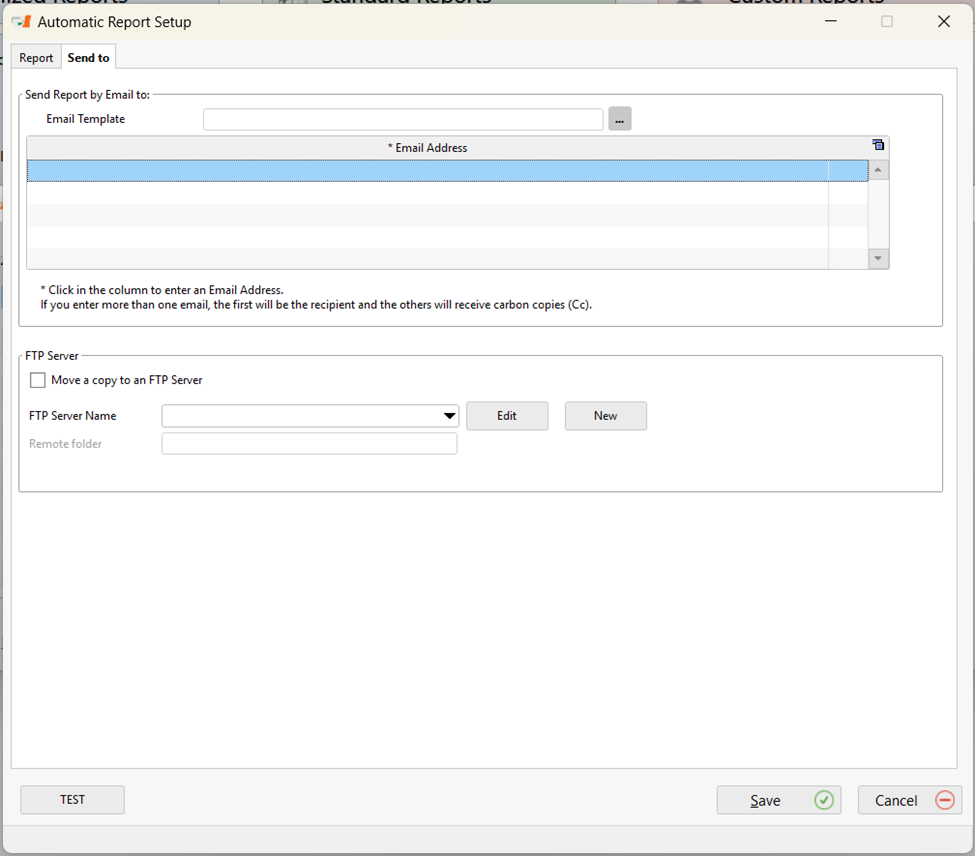Cancel the report setup dialog

[x=909, y=800]
